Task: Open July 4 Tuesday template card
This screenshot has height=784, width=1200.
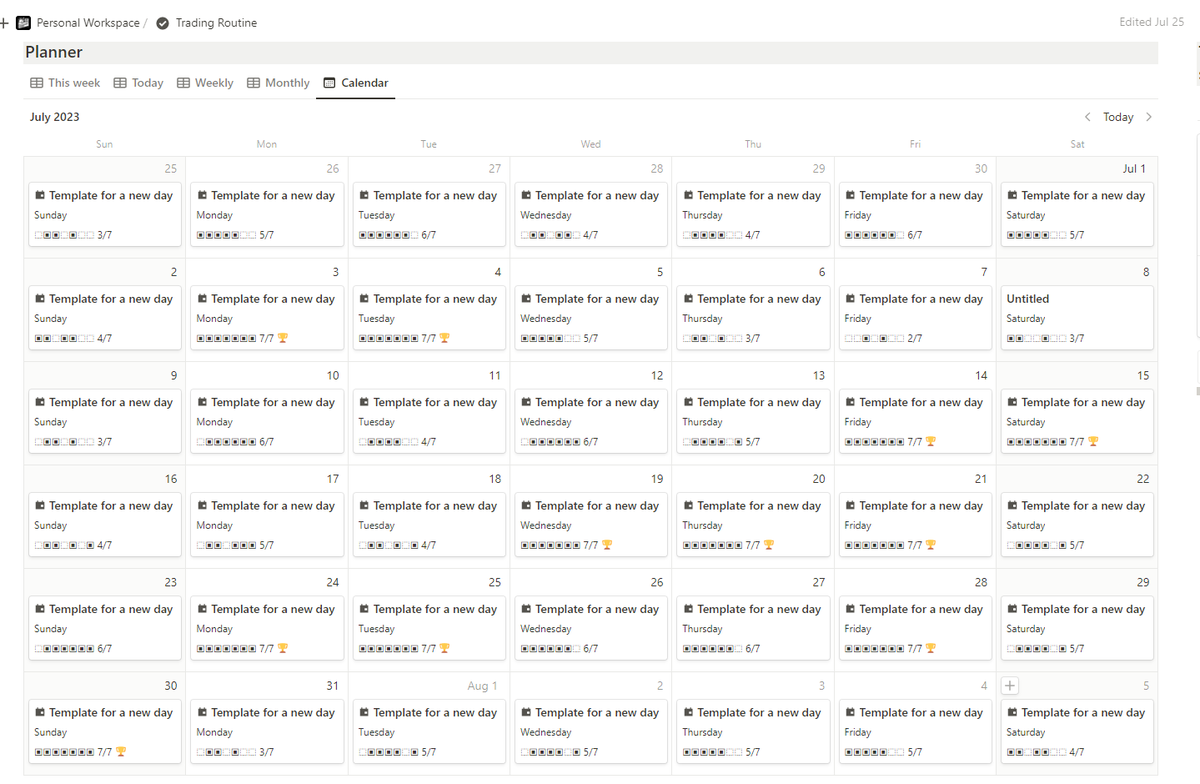Action: (430, 318)
